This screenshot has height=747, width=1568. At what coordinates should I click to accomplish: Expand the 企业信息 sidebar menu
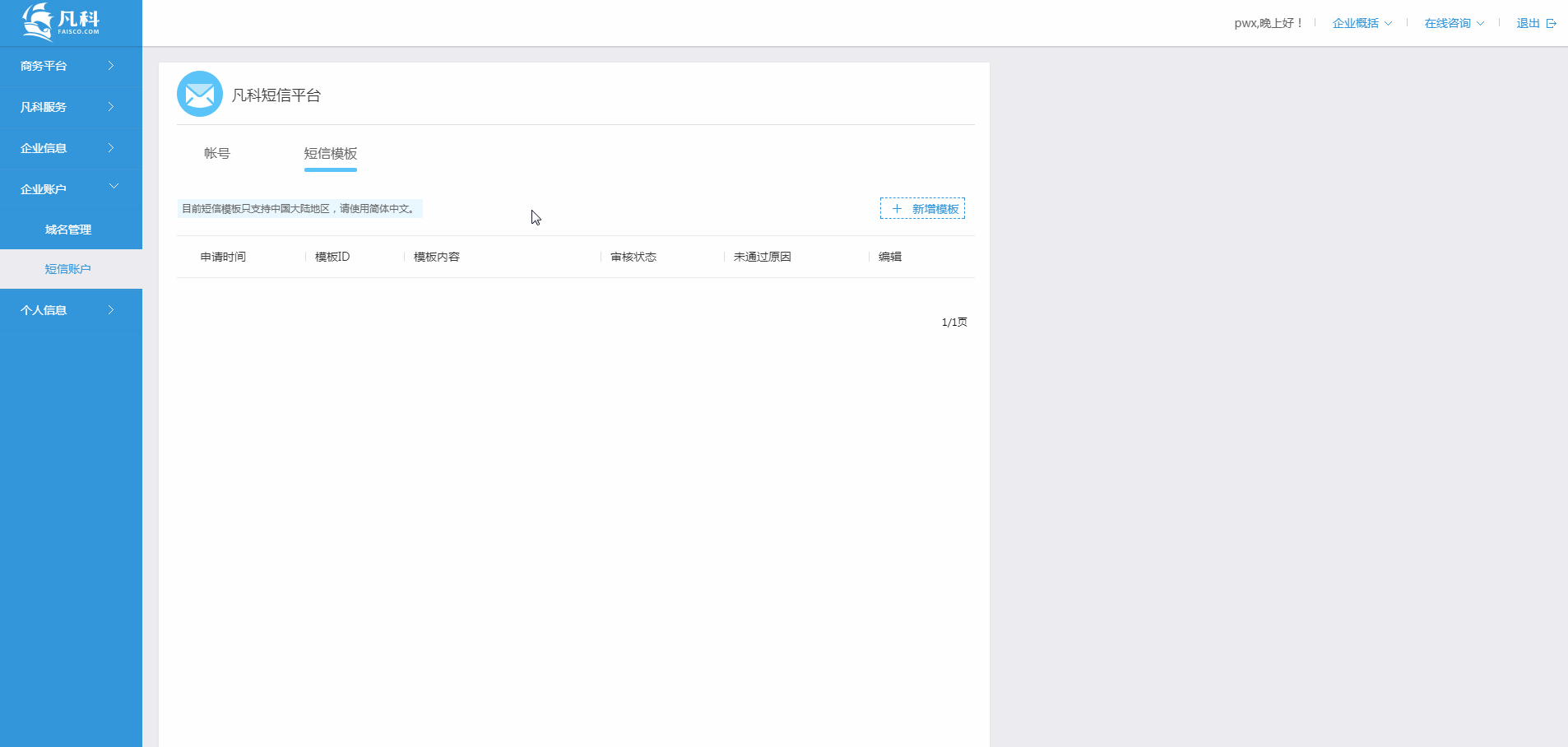pyautogui.click(x=71, y=148)
